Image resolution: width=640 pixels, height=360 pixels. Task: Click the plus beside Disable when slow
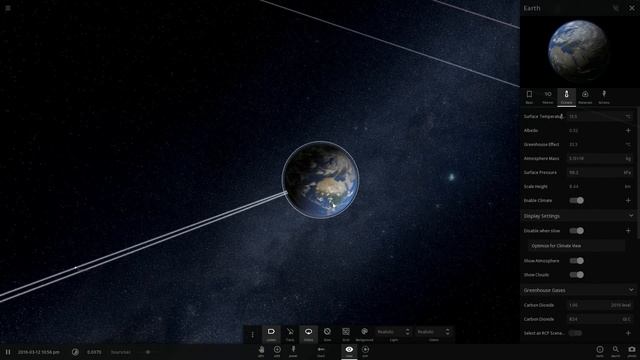[x=628, y=231]
